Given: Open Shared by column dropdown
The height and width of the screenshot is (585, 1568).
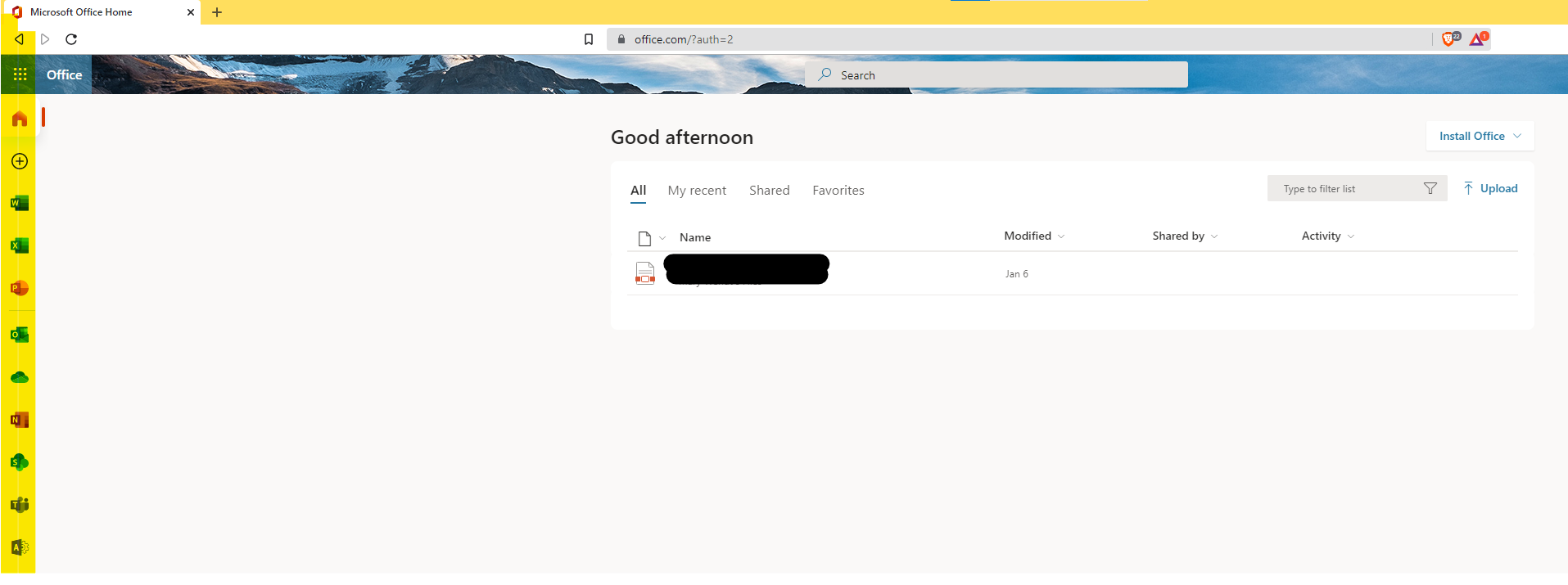Looking at the screenshot, I should (1185, 236).
